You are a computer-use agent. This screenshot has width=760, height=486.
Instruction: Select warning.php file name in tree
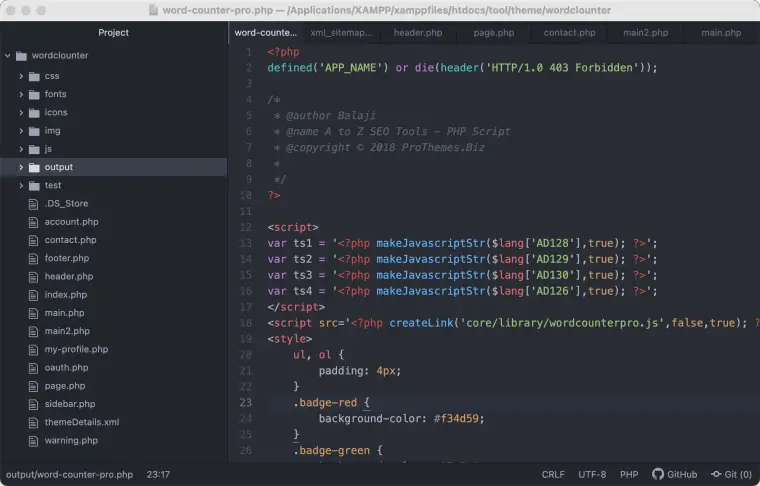pyautogui.click(x=71, y=440)
